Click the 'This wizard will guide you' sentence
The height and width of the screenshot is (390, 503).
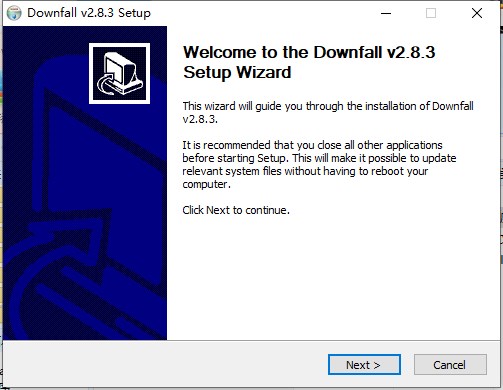pos(328,112)
